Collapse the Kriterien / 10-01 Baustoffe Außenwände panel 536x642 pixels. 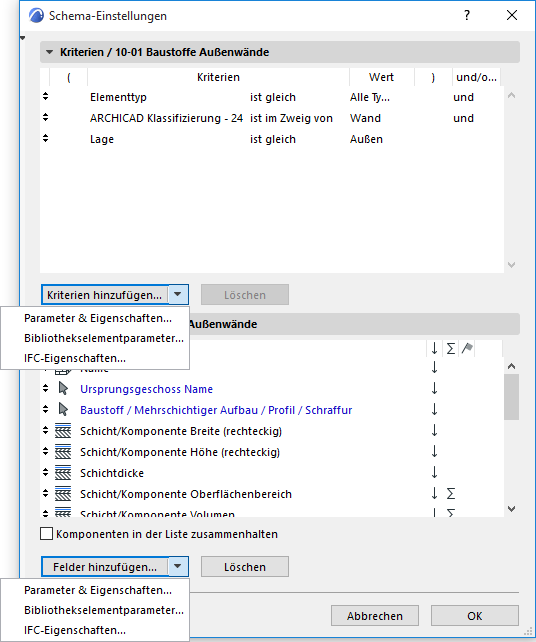50,52
